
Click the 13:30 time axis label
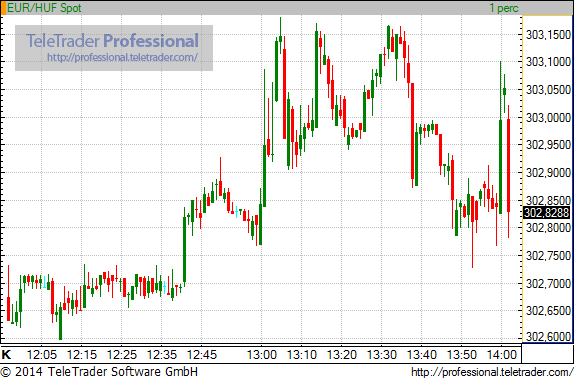tap(382, 355)
